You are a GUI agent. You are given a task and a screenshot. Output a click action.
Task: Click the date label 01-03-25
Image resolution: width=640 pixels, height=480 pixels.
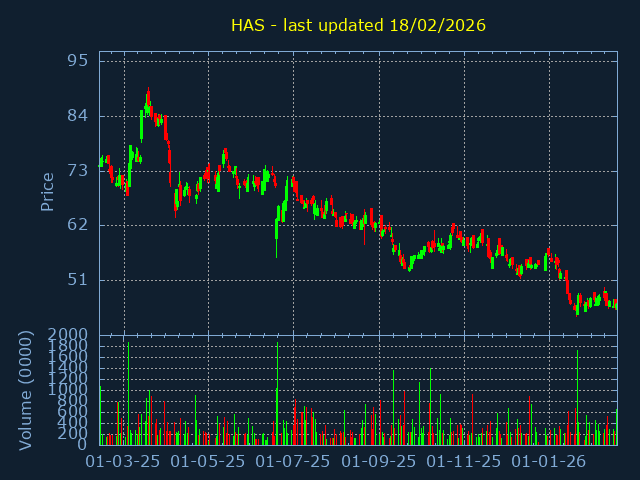[x=123, y=462]
